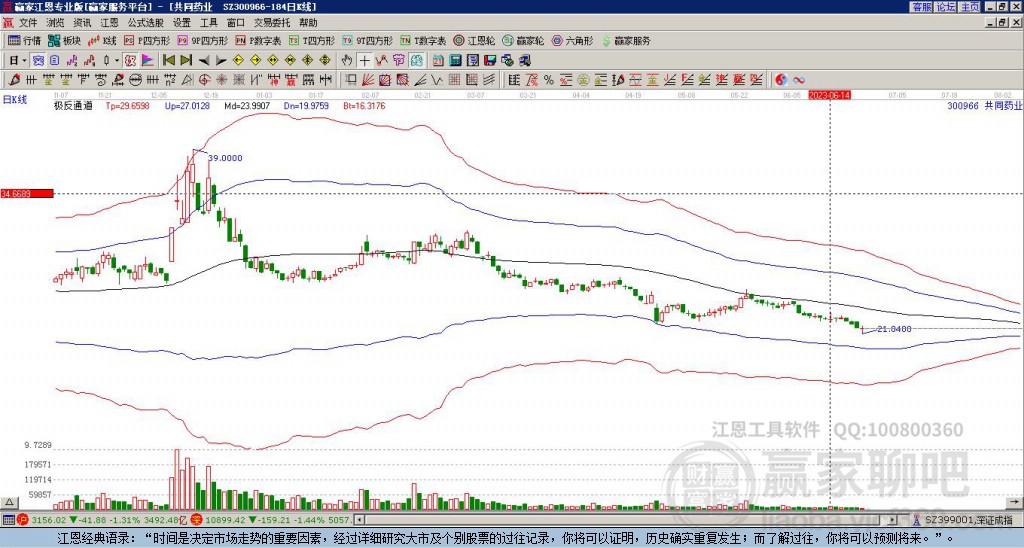Select the red pencil drawing tool
This screenshot has width=1024, height=548.
pyautogui.click(x=13, y=80)
